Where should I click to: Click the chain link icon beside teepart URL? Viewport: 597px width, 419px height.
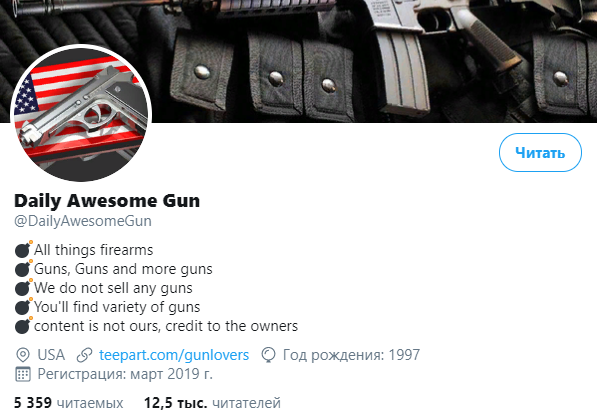pyautogui.click(x=84, y=355)
